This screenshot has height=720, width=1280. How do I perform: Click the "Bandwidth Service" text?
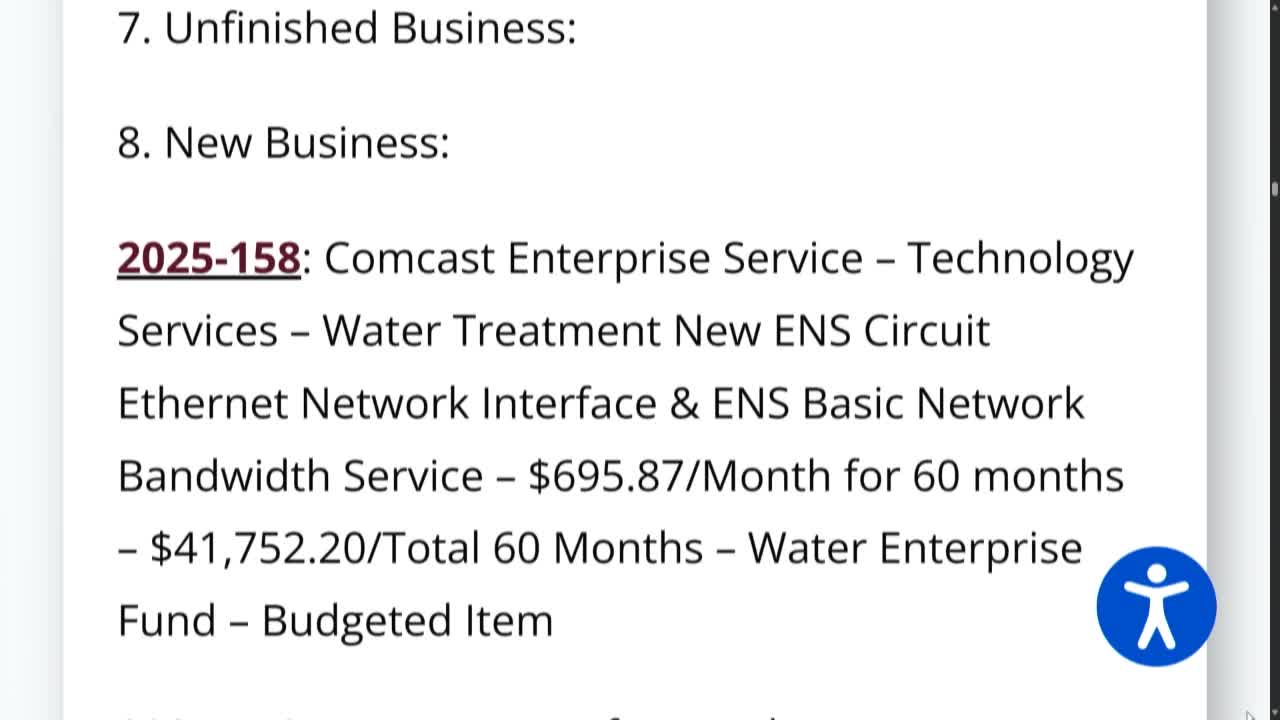click(x=300, y=476)
